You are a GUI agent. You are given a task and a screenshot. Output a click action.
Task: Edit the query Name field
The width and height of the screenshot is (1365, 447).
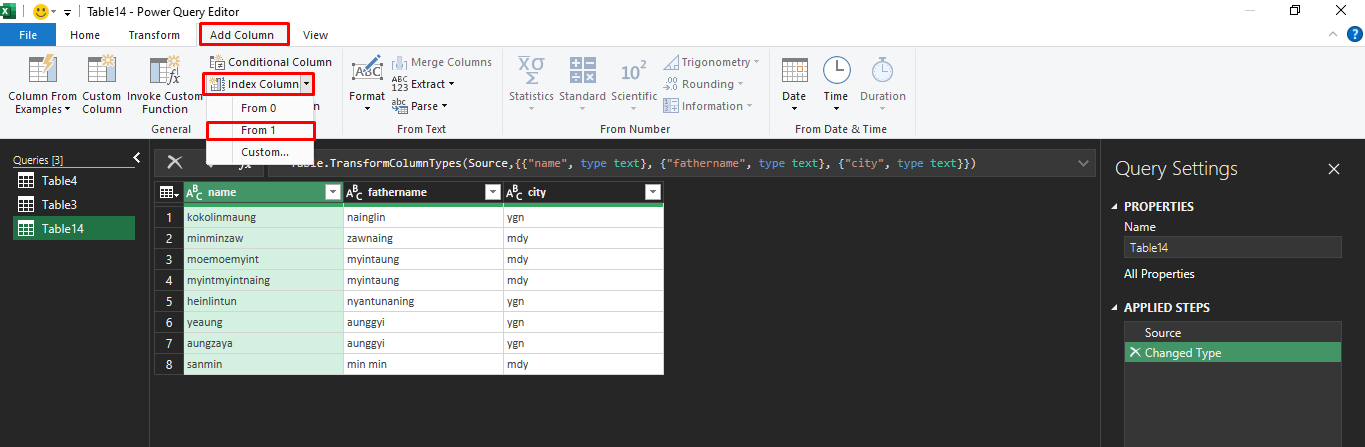(x=1232, y=248)
